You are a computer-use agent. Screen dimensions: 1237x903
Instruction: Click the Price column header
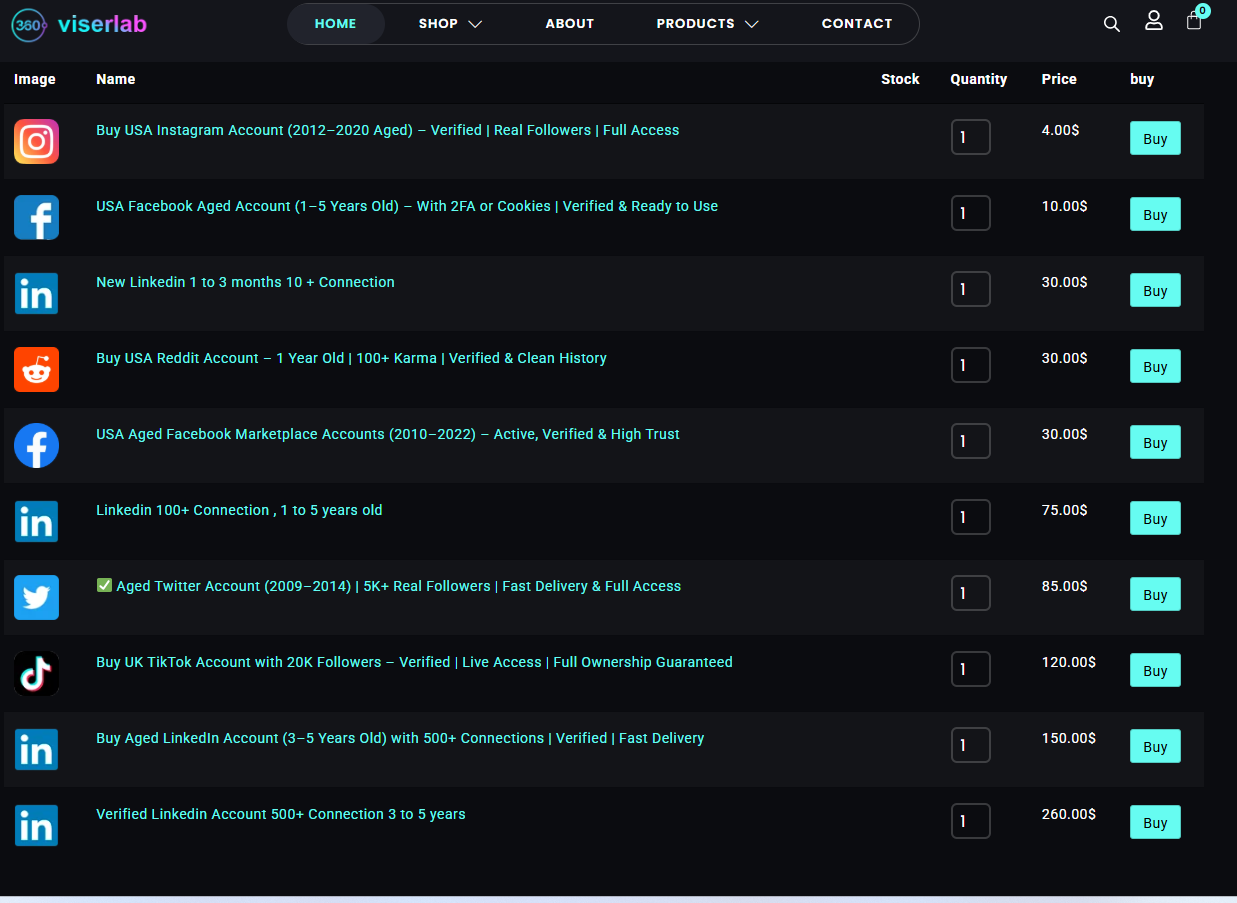(x=1059, y=79)
